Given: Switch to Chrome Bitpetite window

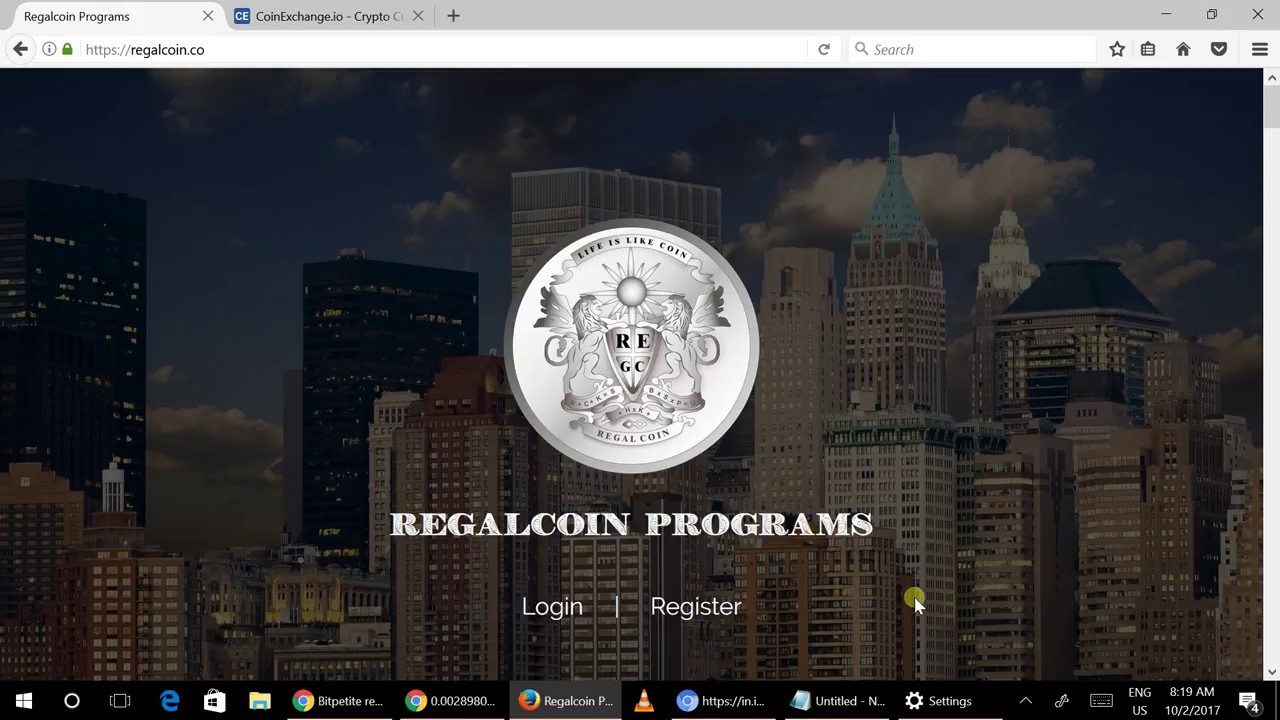Looking at the screenshot, I should click(338, 701).
